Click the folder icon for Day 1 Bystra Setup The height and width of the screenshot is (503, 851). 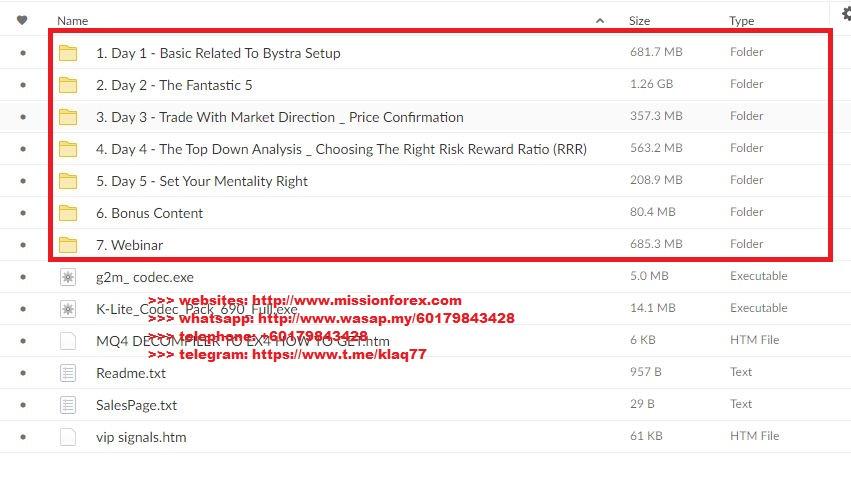tap(68, 53)
